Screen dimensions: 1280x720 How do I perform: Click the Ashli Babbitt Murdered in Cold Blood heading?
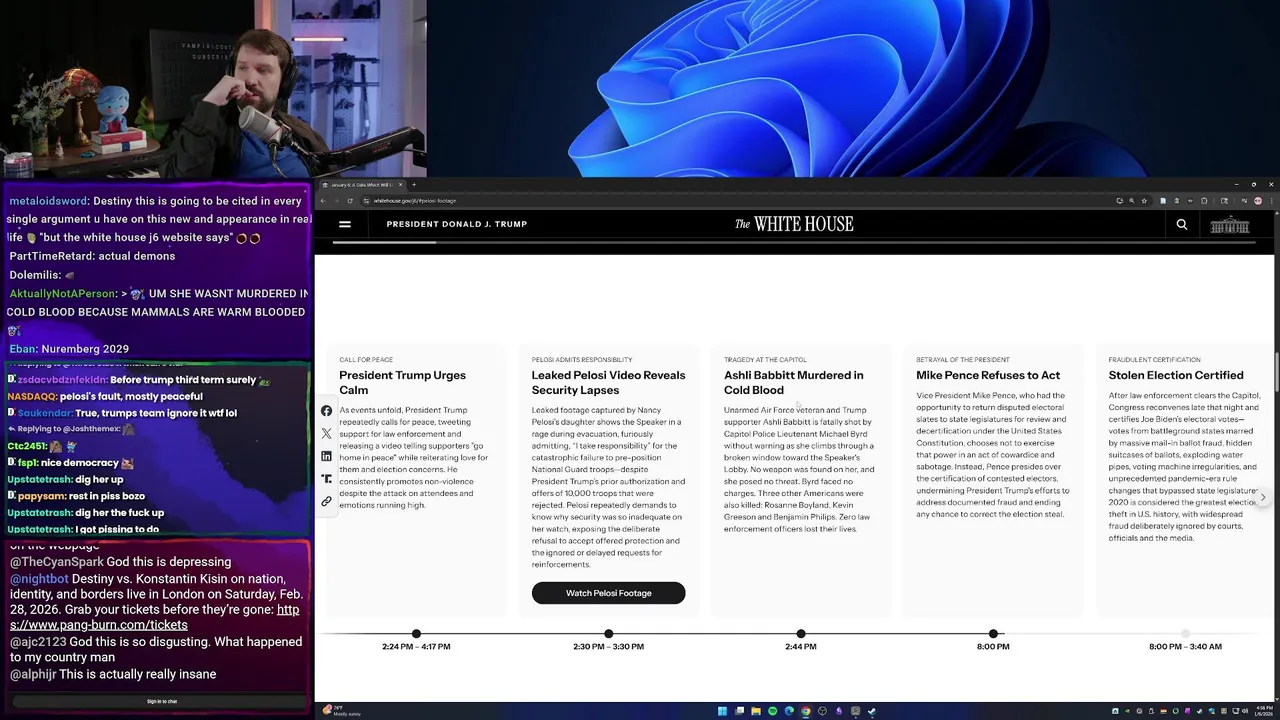point(793,382)
